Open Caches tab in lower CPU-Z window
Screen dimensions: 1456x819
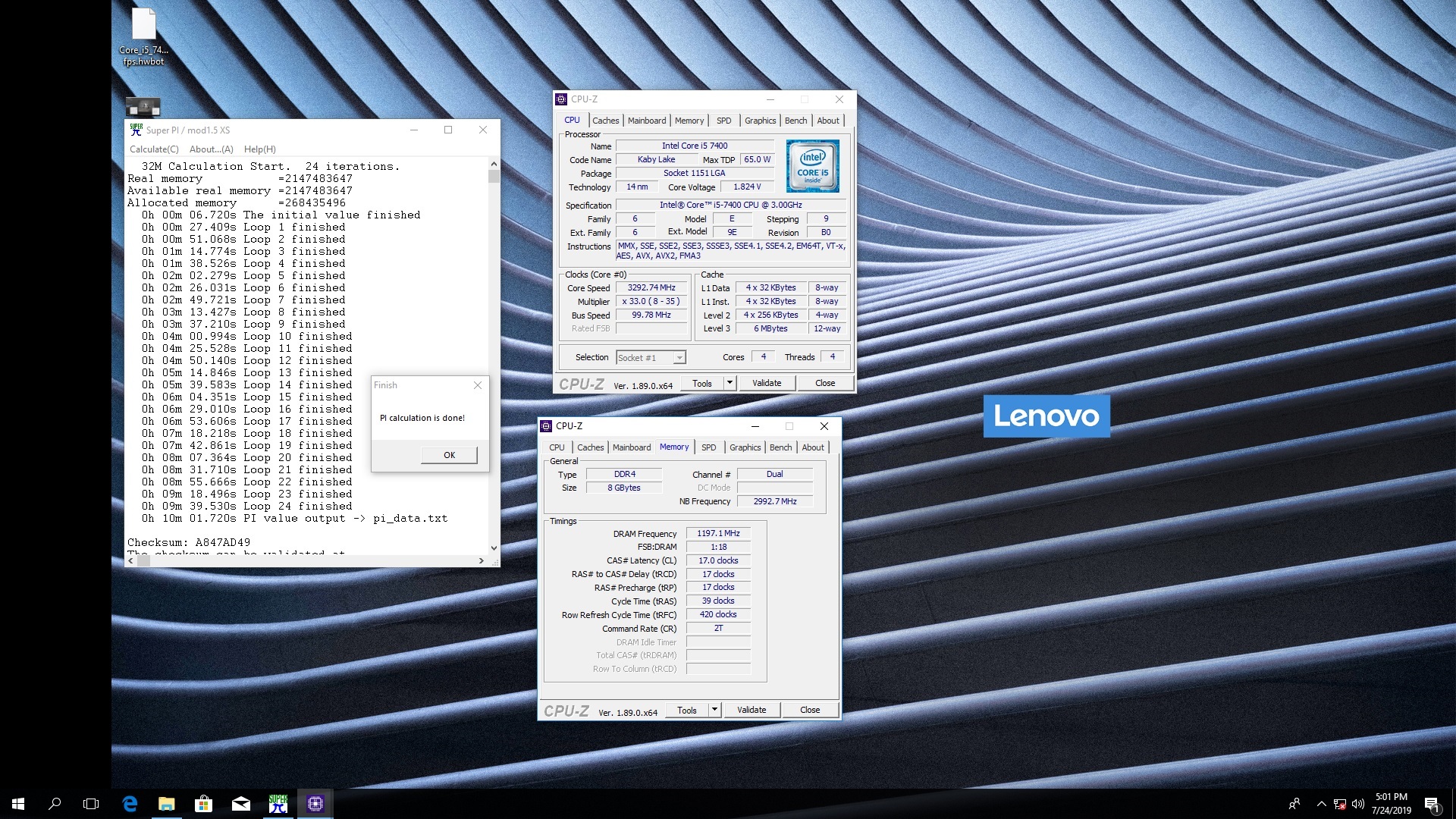590,447
